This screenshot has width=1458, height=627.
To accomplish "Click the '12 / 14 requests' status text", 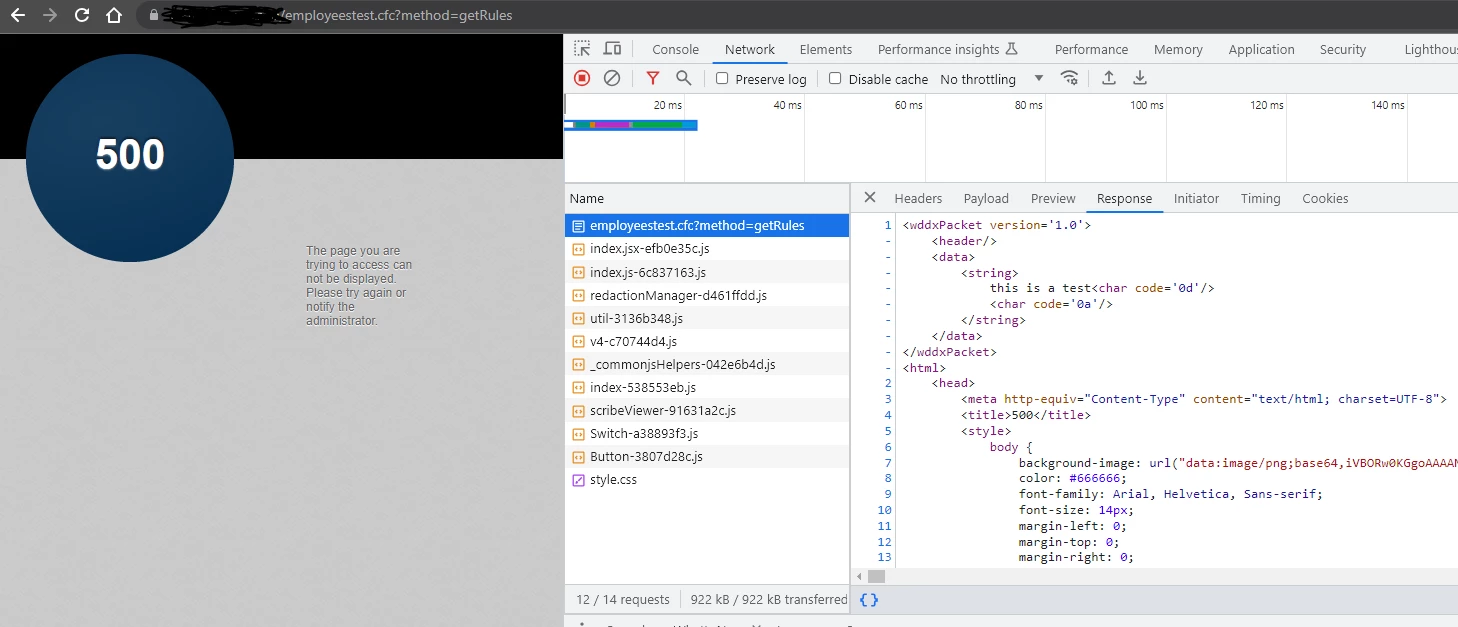I will pos(623,600).
